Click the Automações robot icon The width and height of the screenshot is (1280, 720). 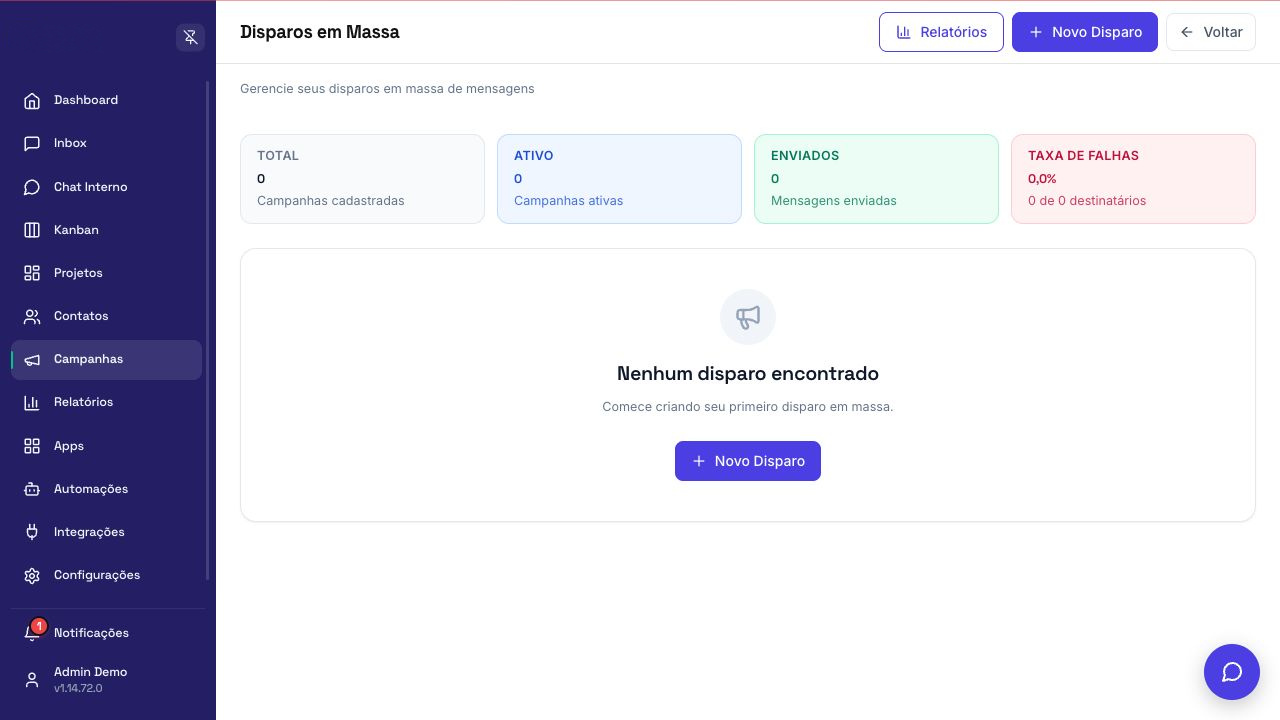click(32, 489)
